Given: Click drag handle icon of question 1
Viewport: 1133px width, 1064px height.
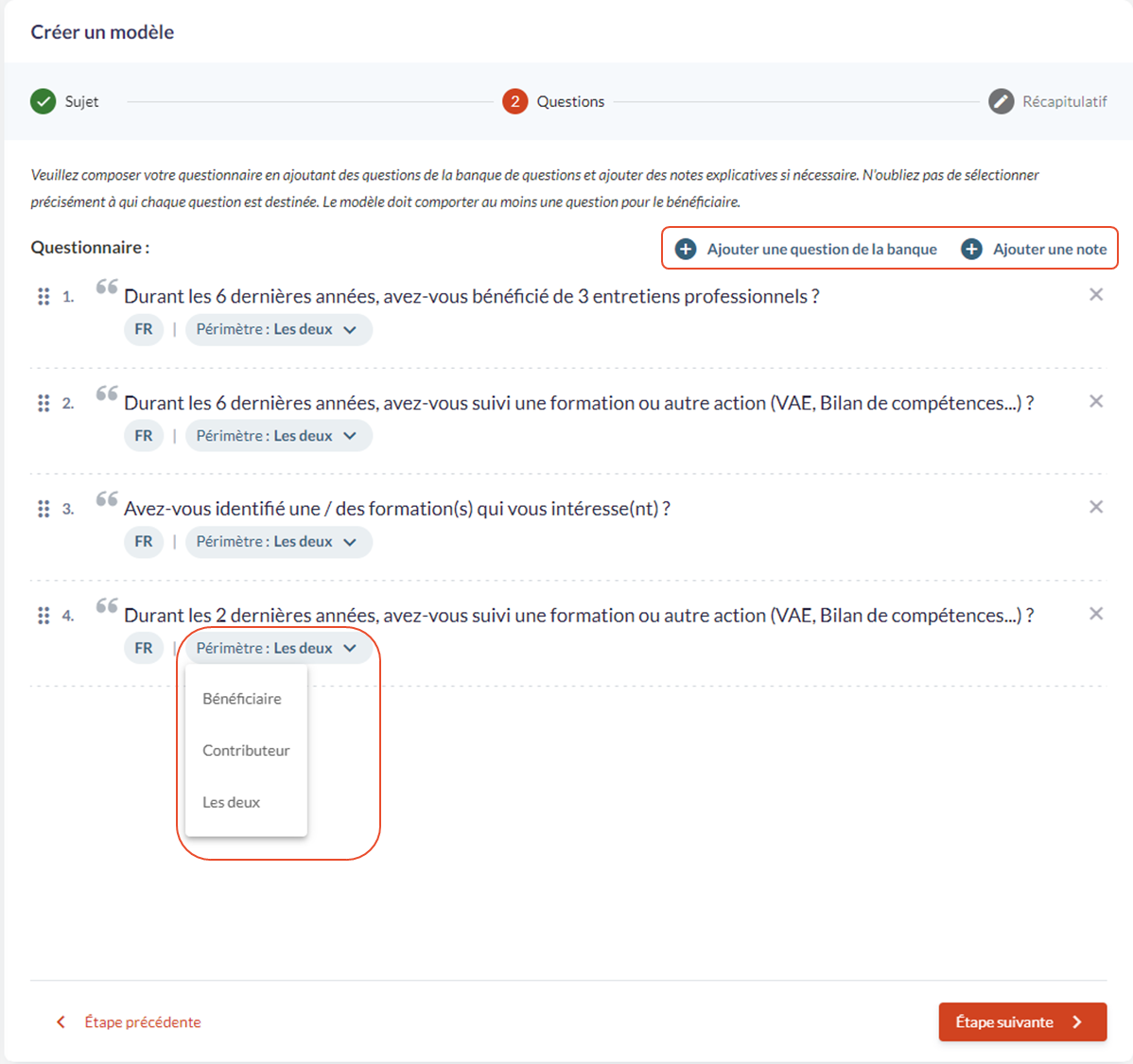Looking at the screenshot, I should [x=44, y=296].
